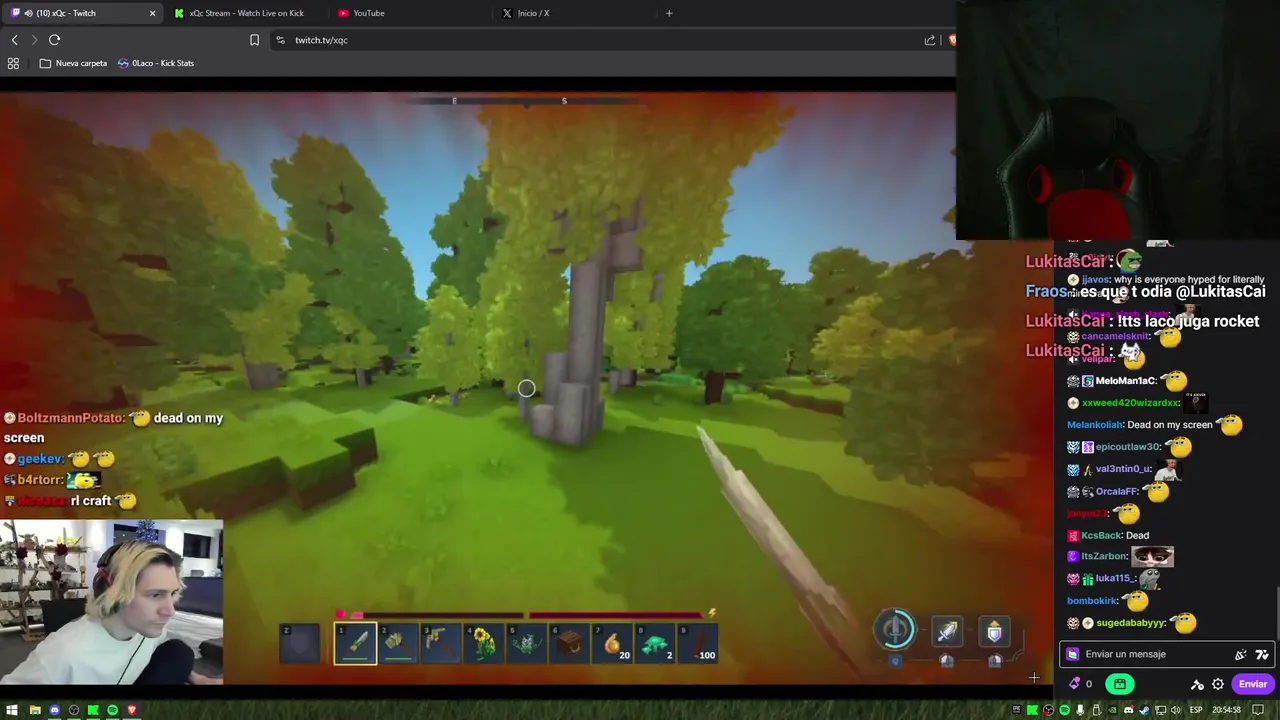Open Spotify from the taskbar
The height and width of the screenshot is (720, 1280).
tap(112, 710)
